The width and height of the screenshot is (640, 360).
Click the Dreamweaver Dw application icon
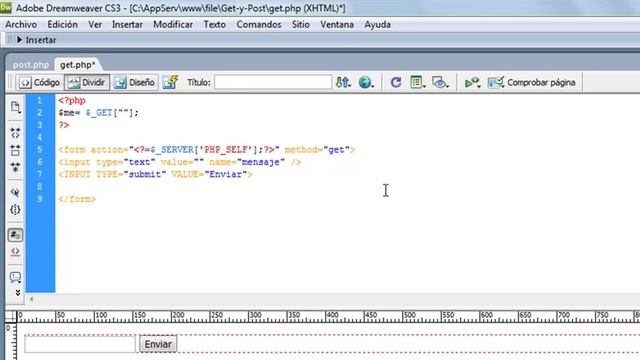pyautogui.click(x=6, y=8)
